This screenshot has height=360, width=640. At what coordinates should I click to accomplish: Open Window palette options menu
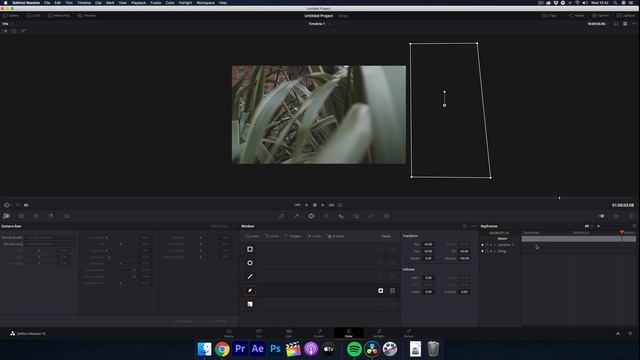click(x=473, y=226)
